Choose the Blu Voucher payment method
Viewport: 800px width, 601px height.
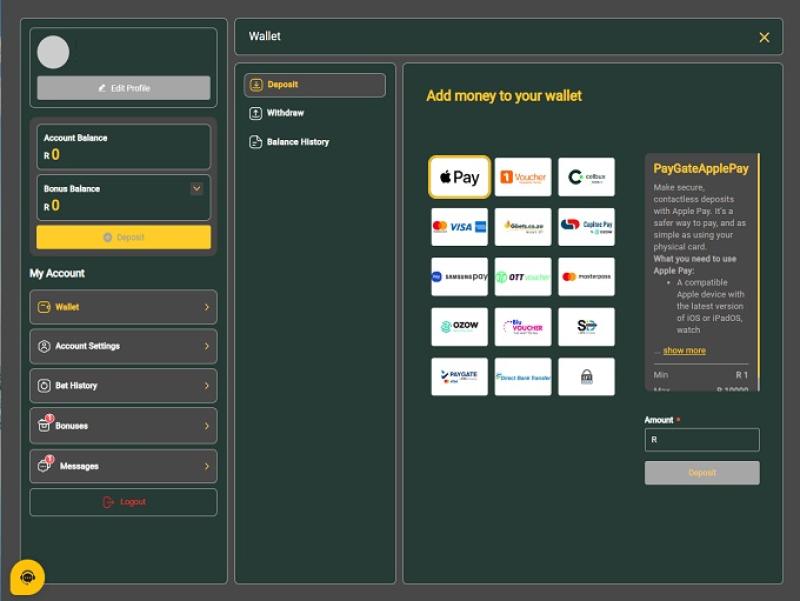(523, 327)
